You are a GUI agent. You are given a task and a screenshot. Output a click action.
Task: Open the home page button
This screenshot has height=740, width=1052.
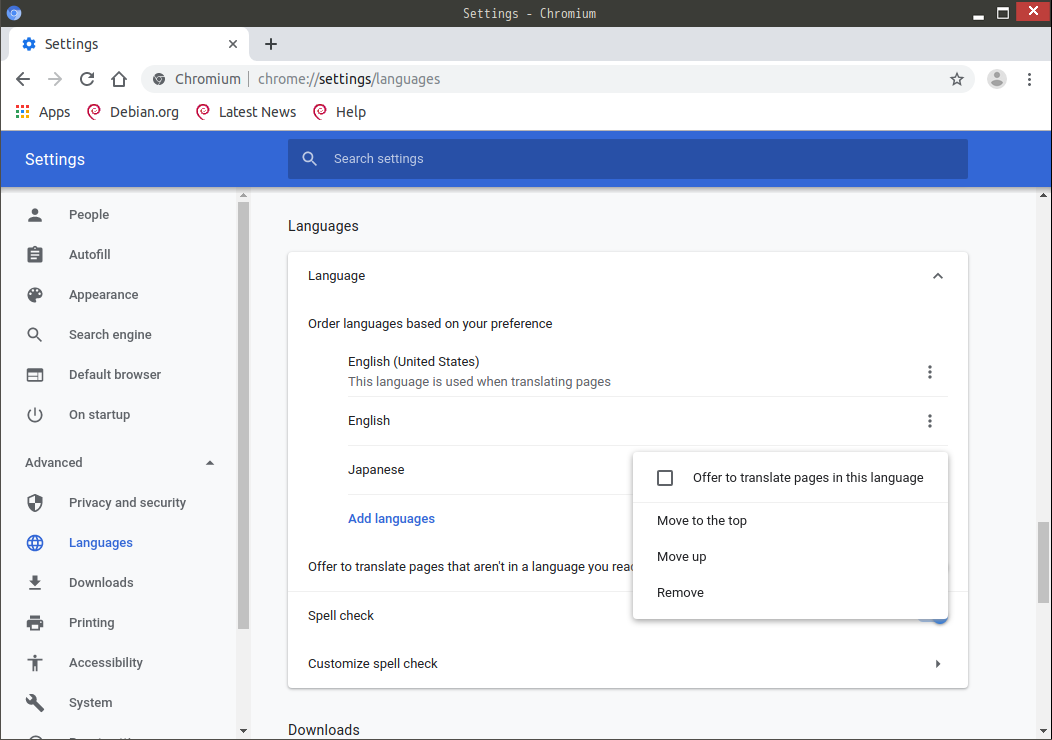[x=119, y=79]
